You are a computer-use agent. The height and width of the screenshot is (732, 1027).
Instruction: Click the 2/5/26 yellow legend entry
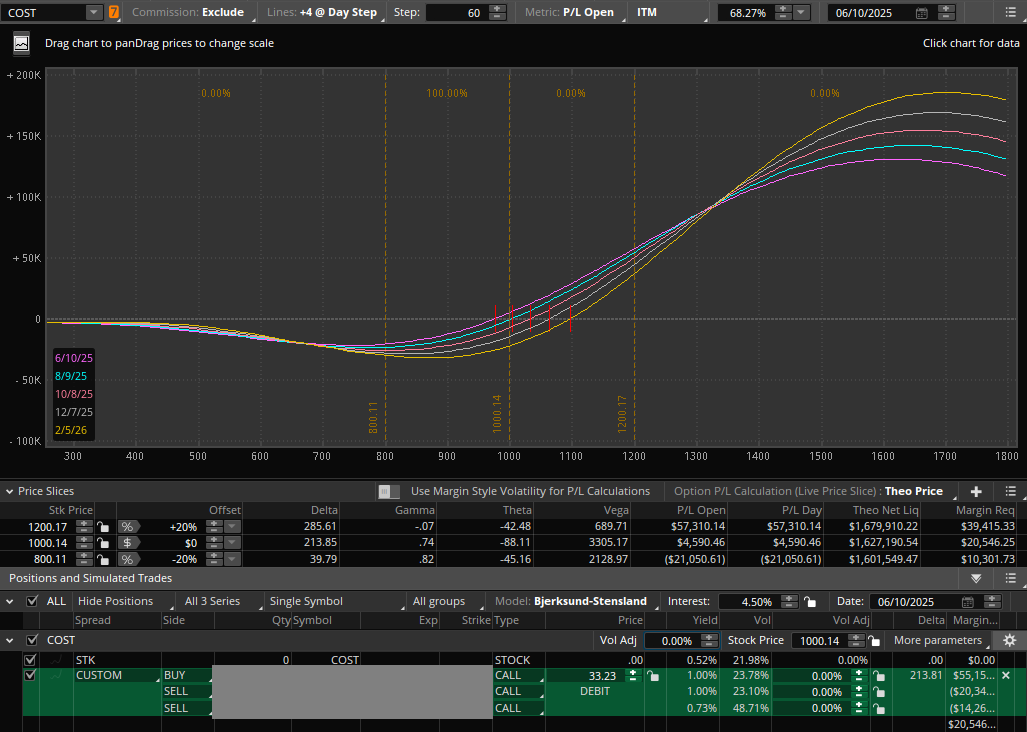(x=71, y=430)
